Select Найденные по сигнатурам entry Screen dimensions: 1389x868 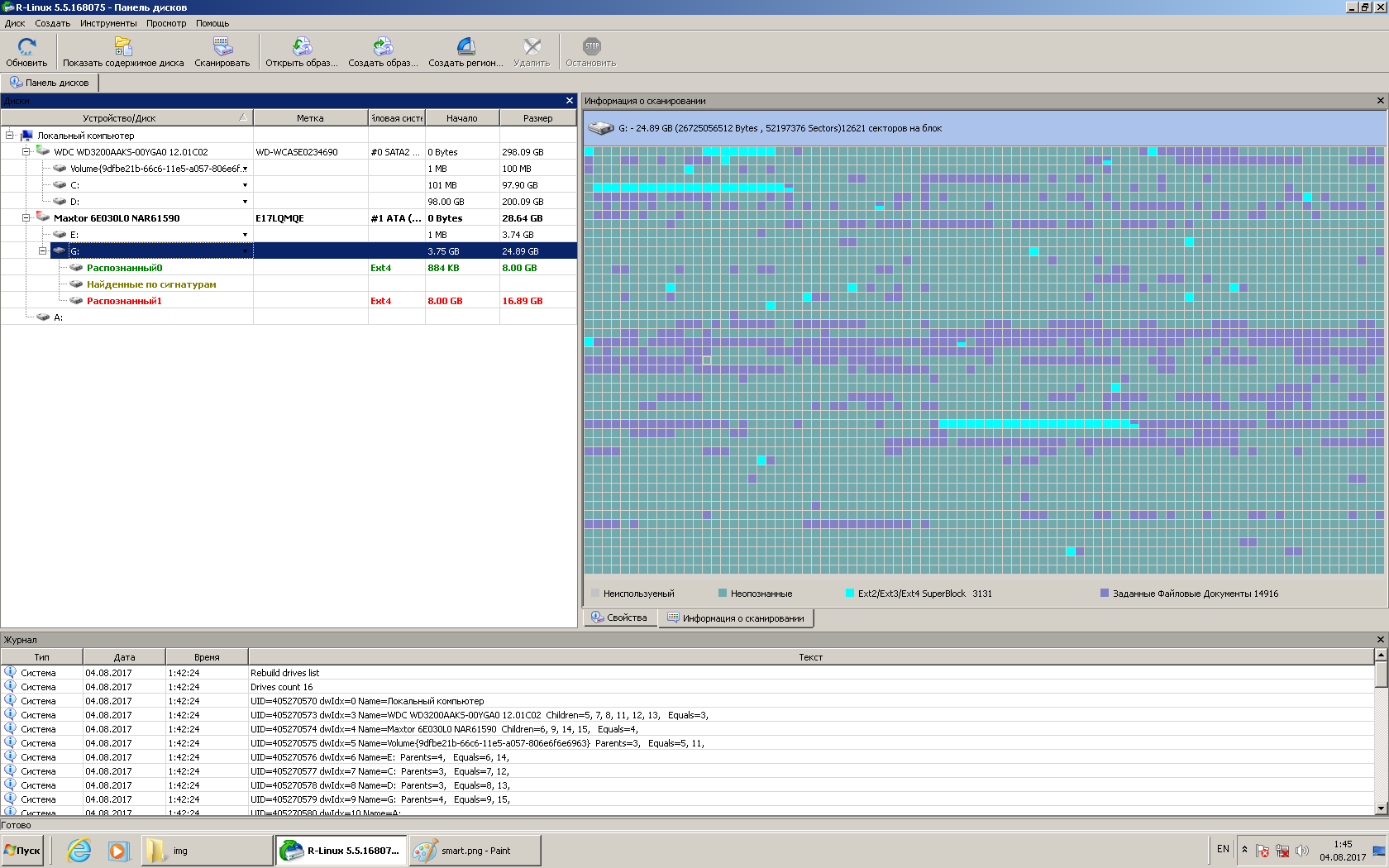point(151,284)
